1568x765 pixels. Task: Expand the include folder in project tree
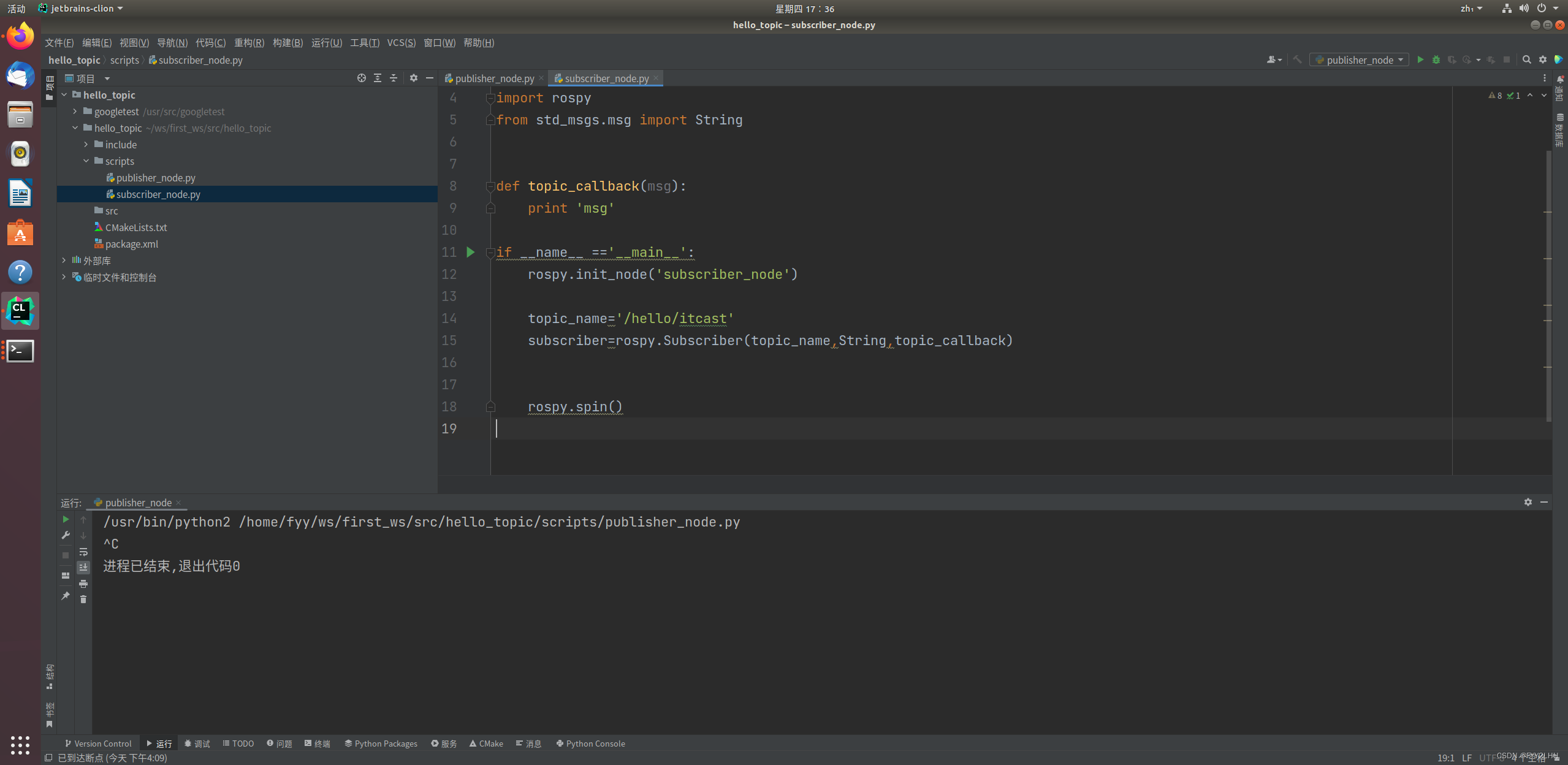tap(86, 145)
